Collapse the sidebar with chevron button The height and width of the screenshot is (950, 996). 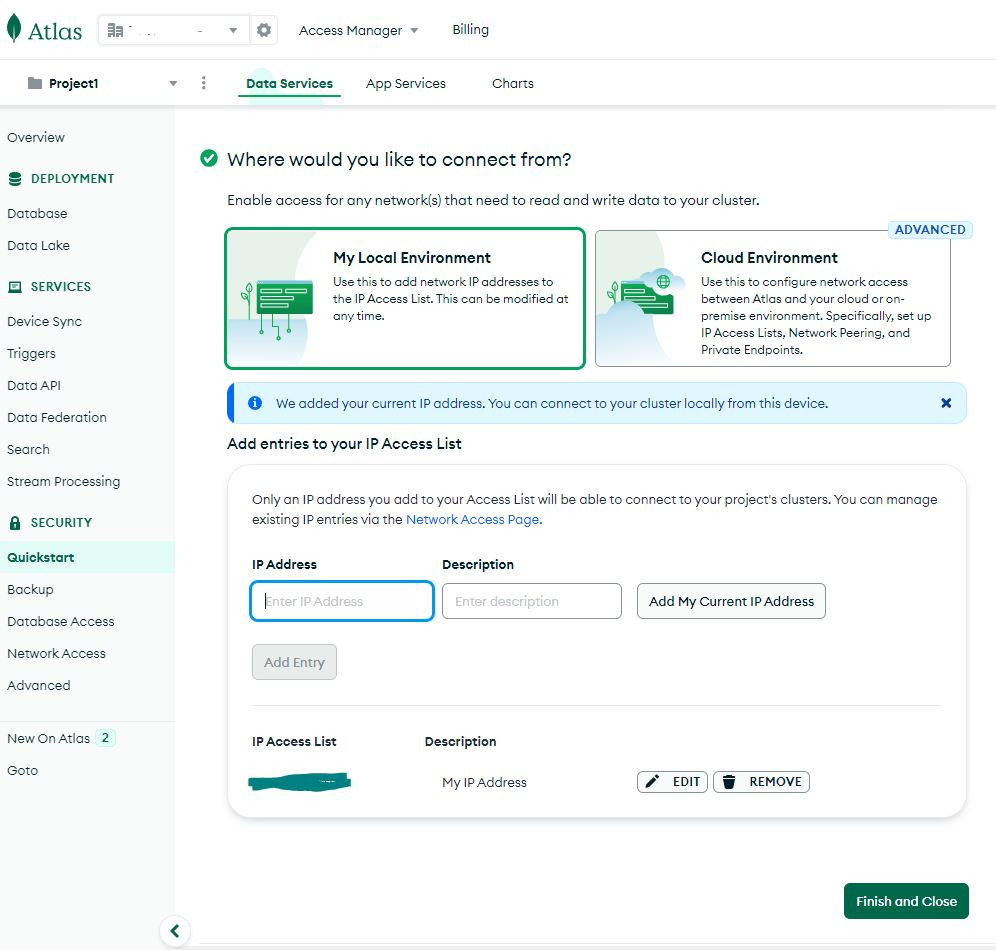[175, 931]
